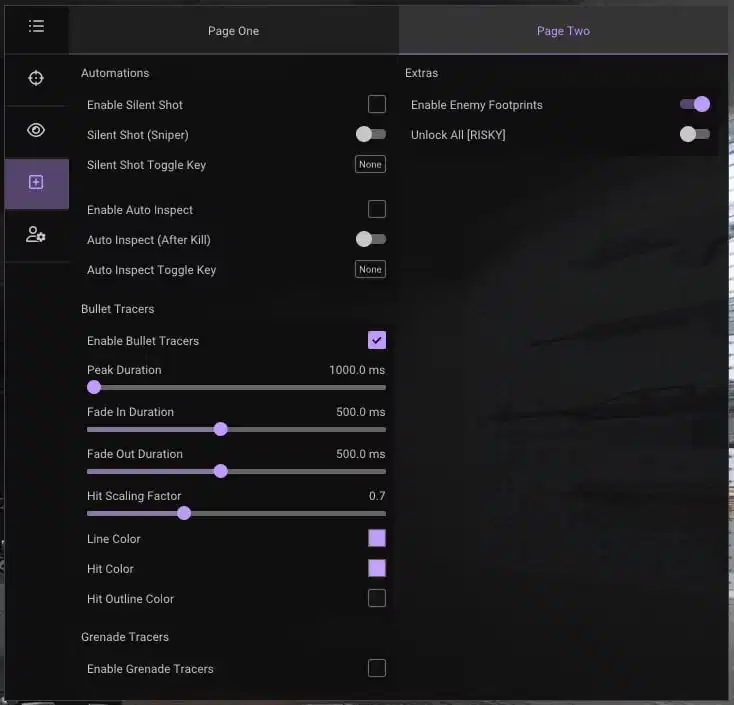
Task: Toggle Silent Shot (Sniper) switch
Action: tap(371, 134)
